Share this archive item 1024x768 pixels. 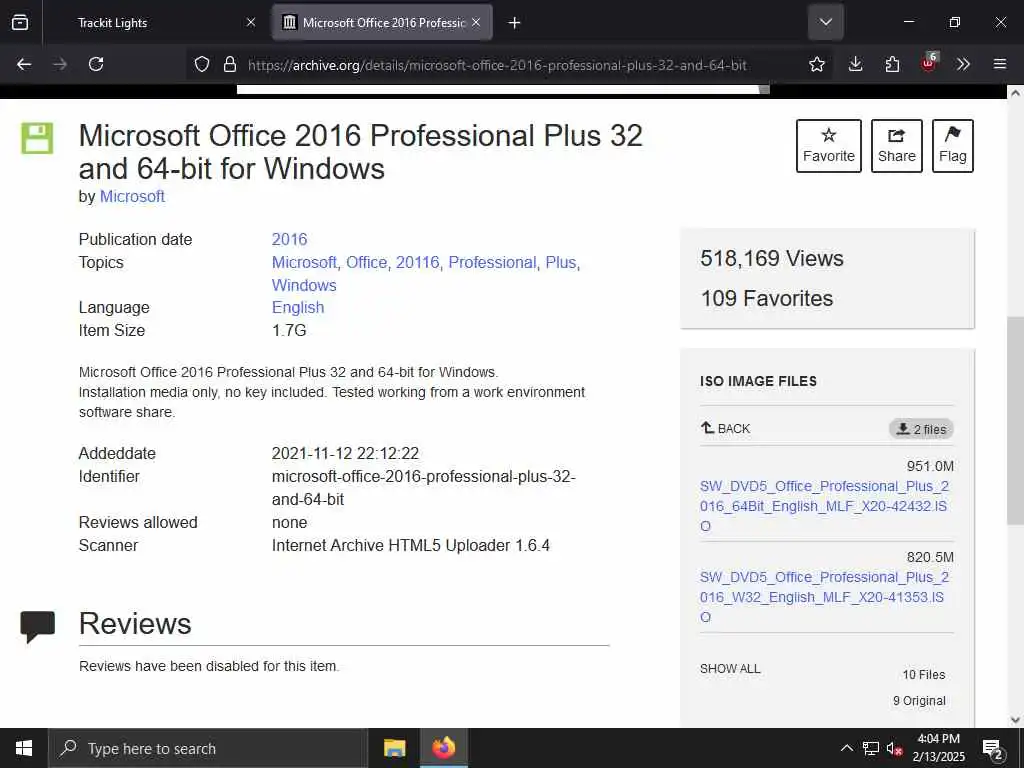[x=897, y=146]
